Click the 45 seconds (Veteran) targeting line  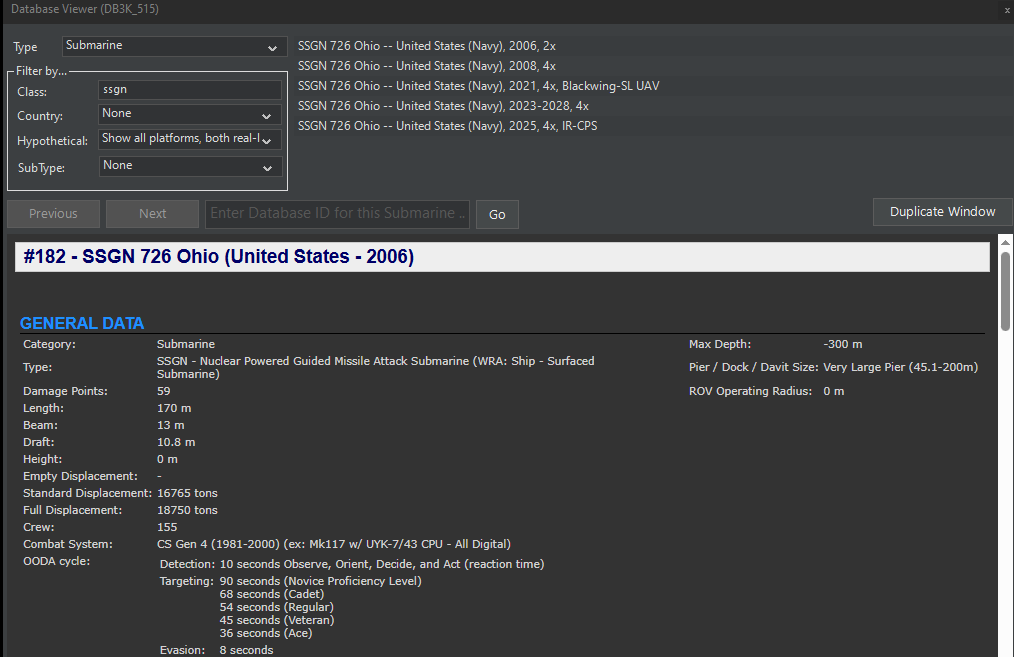tap(277, 620)
